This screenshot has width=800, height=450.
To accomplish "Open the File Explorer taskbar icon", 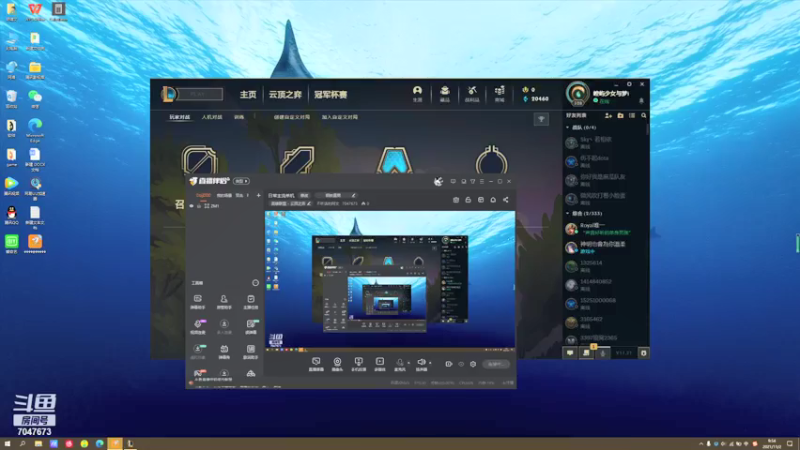I will 38,444.
